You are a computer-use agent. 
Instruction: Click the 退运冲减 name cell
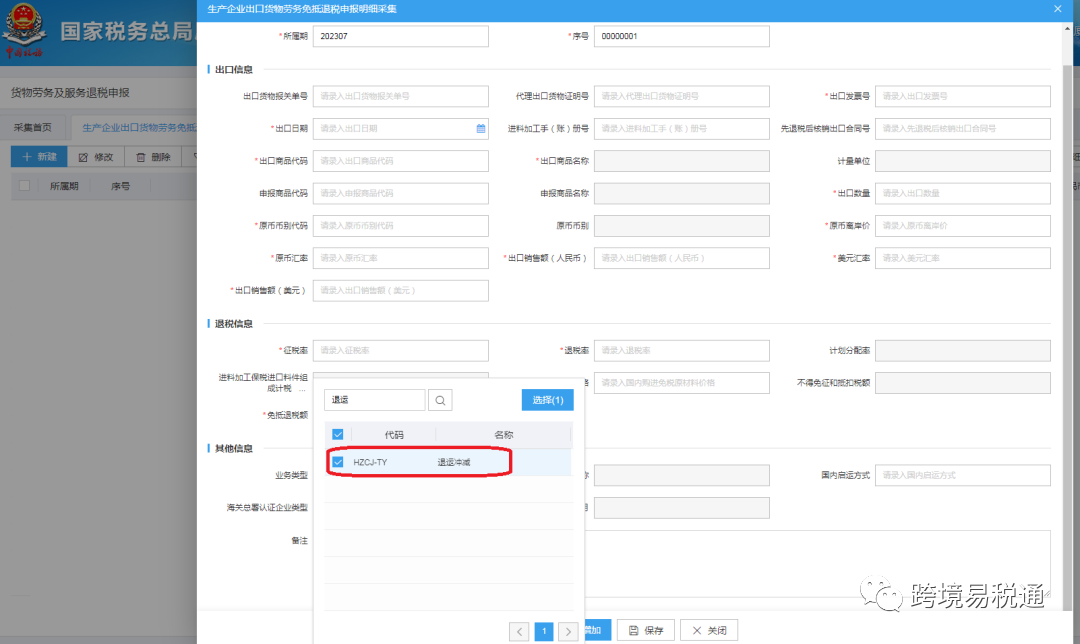pos(454,462)
